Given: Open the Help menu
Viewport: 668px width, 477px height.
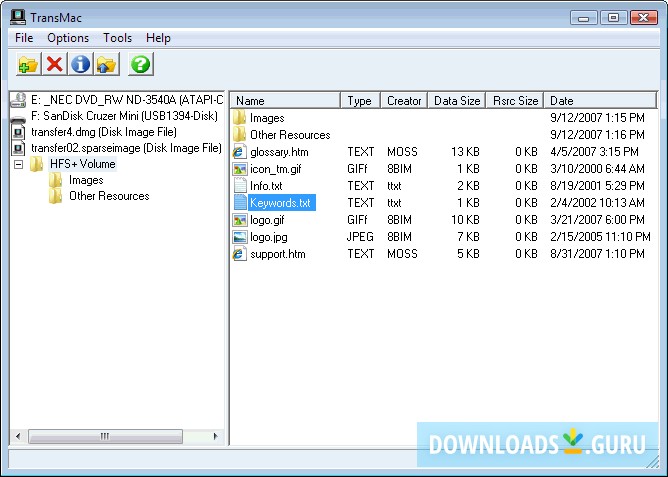Looking at the screenshot, I should point(158,38).
